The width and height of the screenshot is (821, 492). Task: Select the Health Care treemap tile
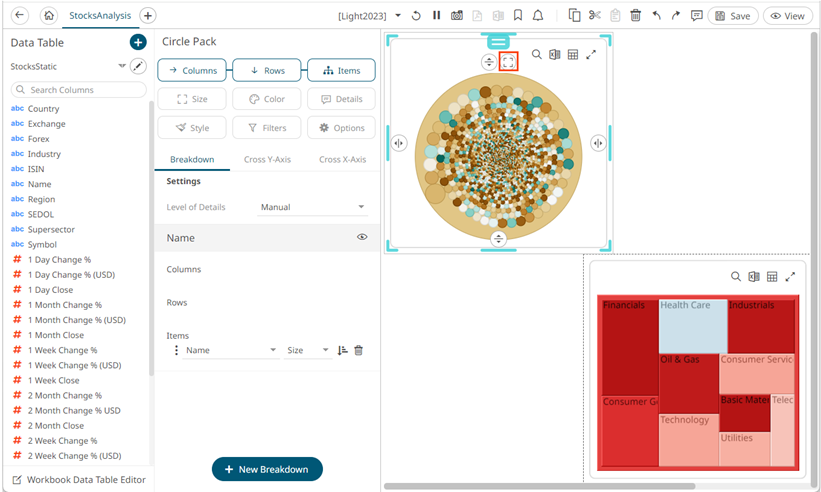(692, 325)
